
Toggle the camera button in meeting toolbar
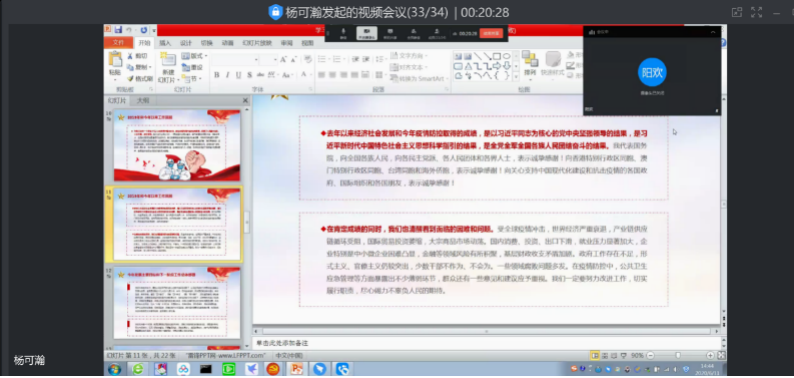pos(367,33)
